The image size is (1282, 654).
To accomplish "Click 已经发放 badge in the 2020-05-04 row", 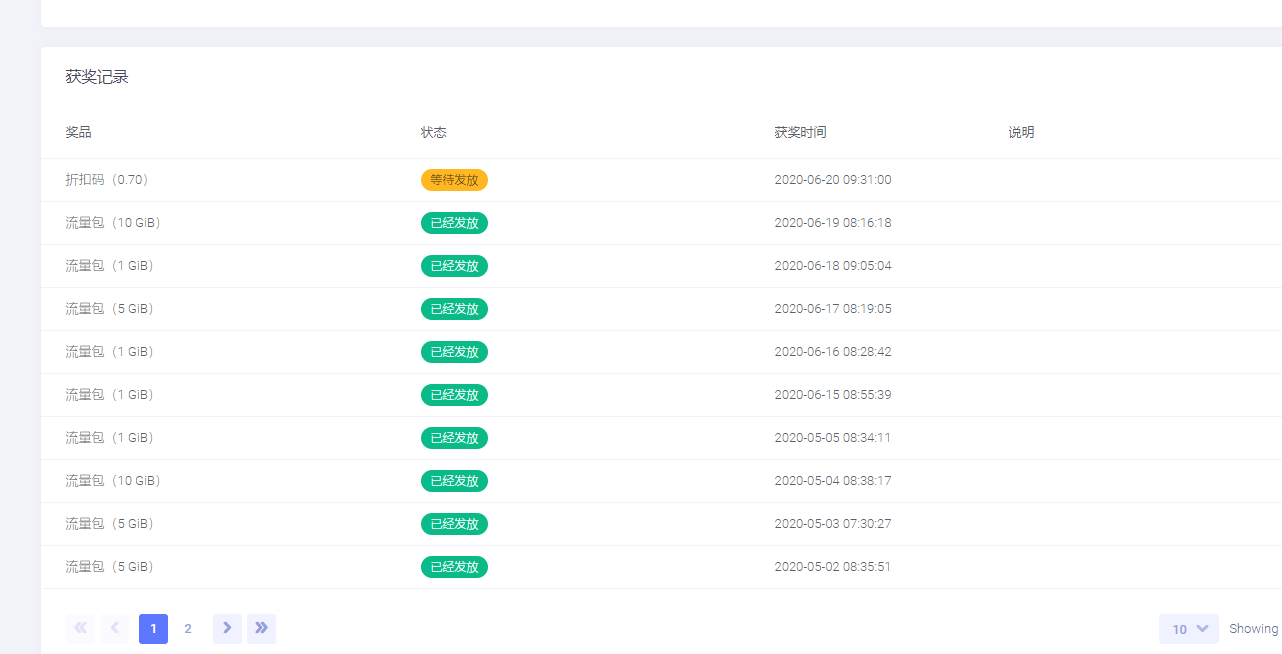I will [x=454, y=481].
